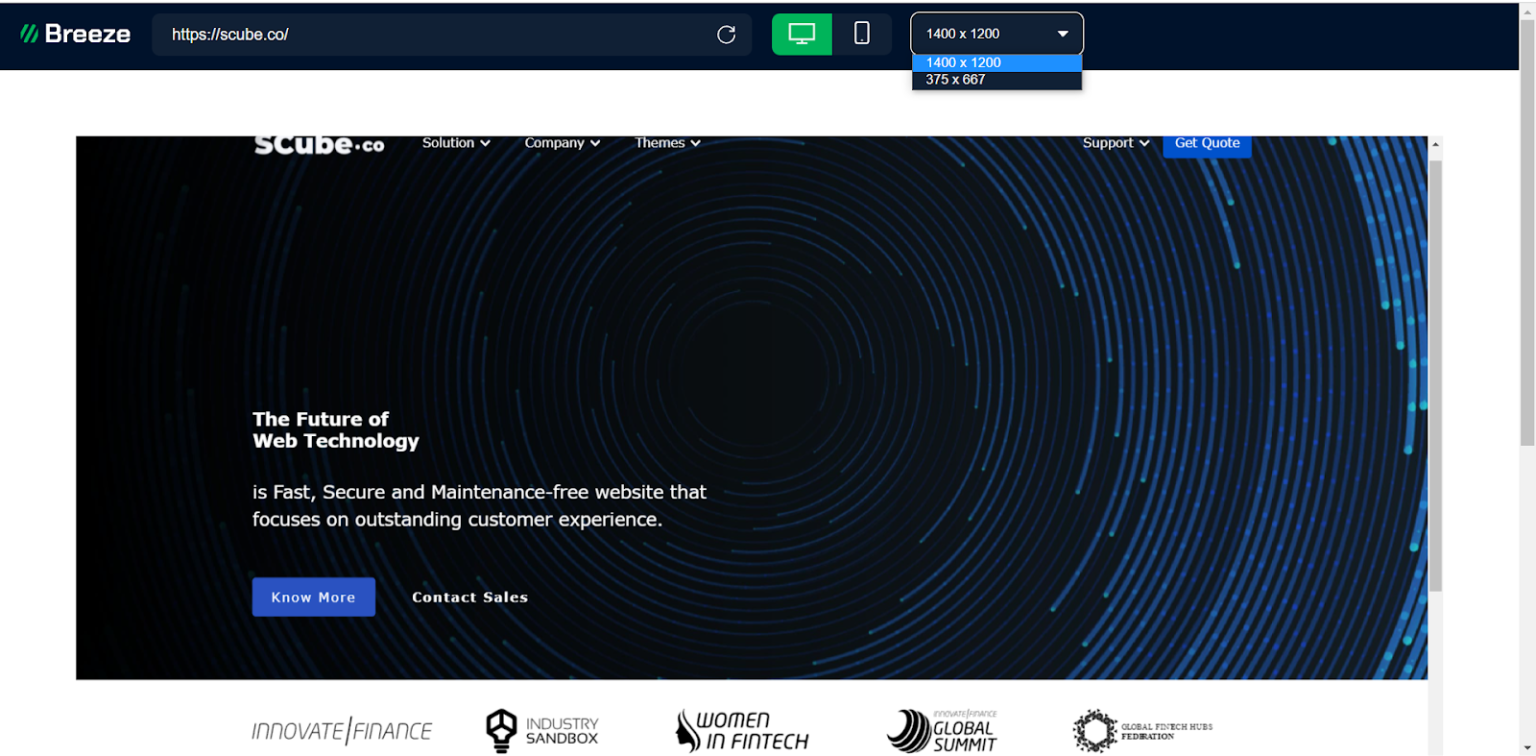Click the 'is Fast, Secure and Maintenance-free' paragraph
1536x756 pixels.
pyautogui.click(x=479, y=506)
